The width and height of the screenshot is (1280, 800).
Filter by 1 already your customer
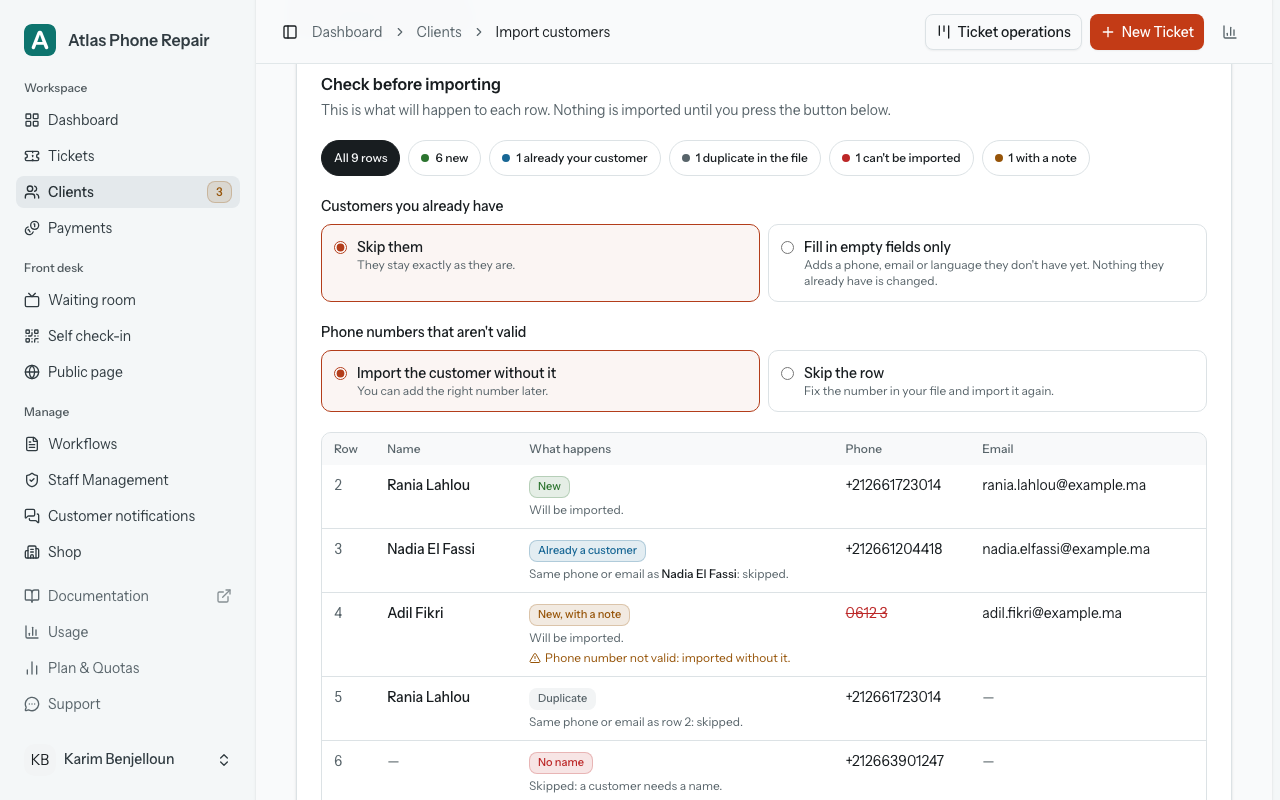(575, 158)
